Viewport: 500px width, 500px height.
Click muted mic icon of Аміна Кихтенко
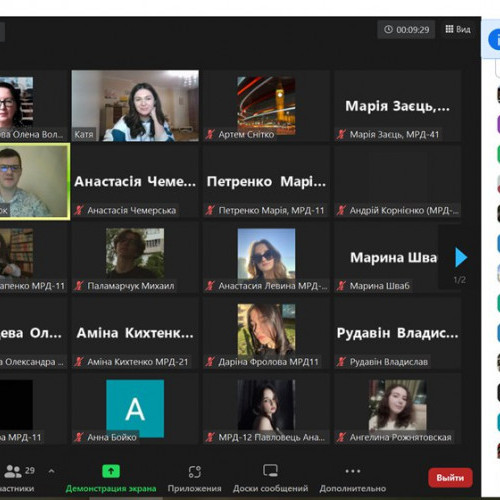(79, 362)
